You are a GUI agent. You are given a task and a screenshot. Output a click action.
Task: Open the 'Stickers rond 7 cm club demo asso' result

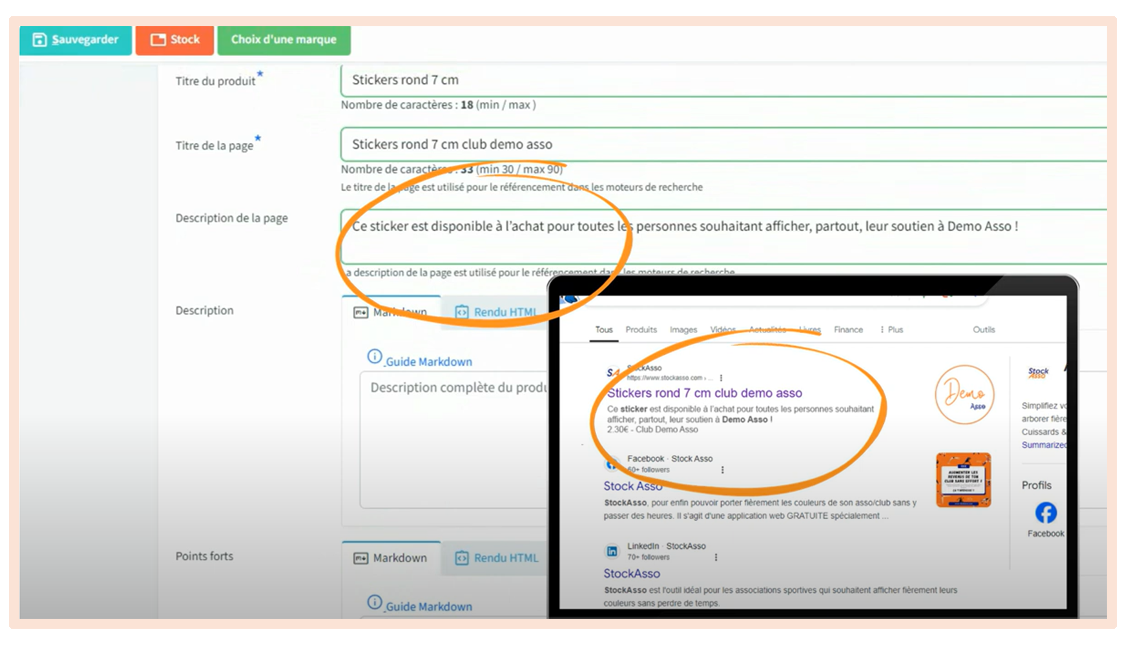coord(704,393)
